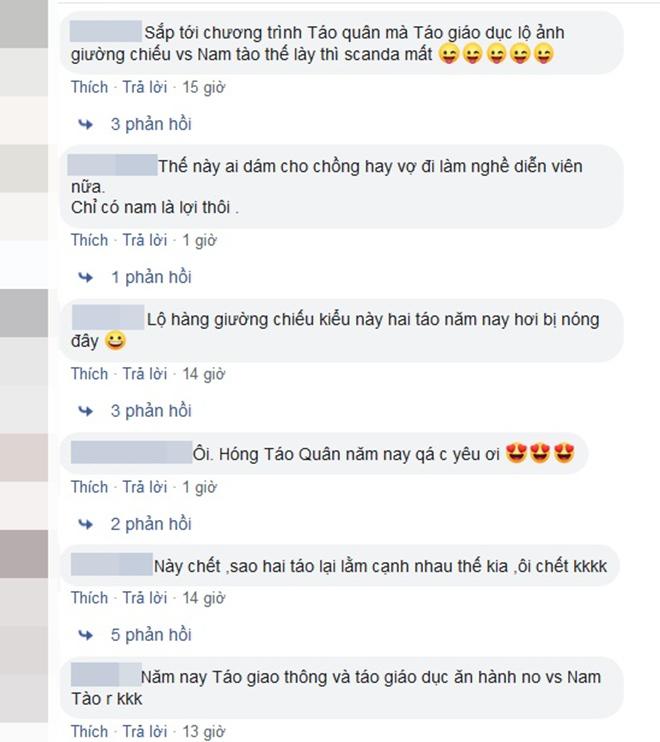
Task: Click reply arrow icon beside '1 phản hồi'
Action: [x=86, y=277]
